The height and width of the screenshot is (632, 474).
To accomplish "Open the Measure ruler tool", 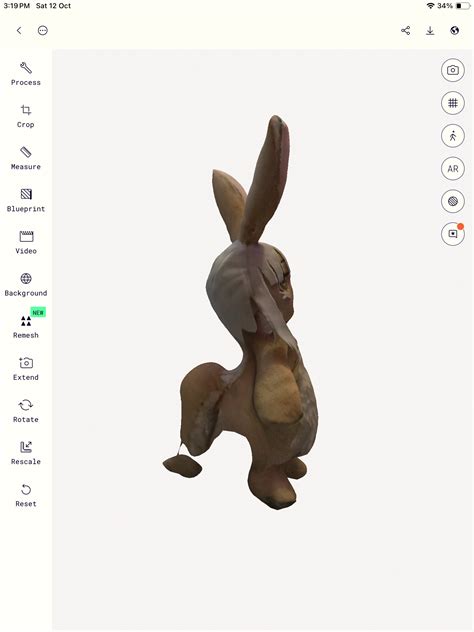I will click(x=26, y=158).
